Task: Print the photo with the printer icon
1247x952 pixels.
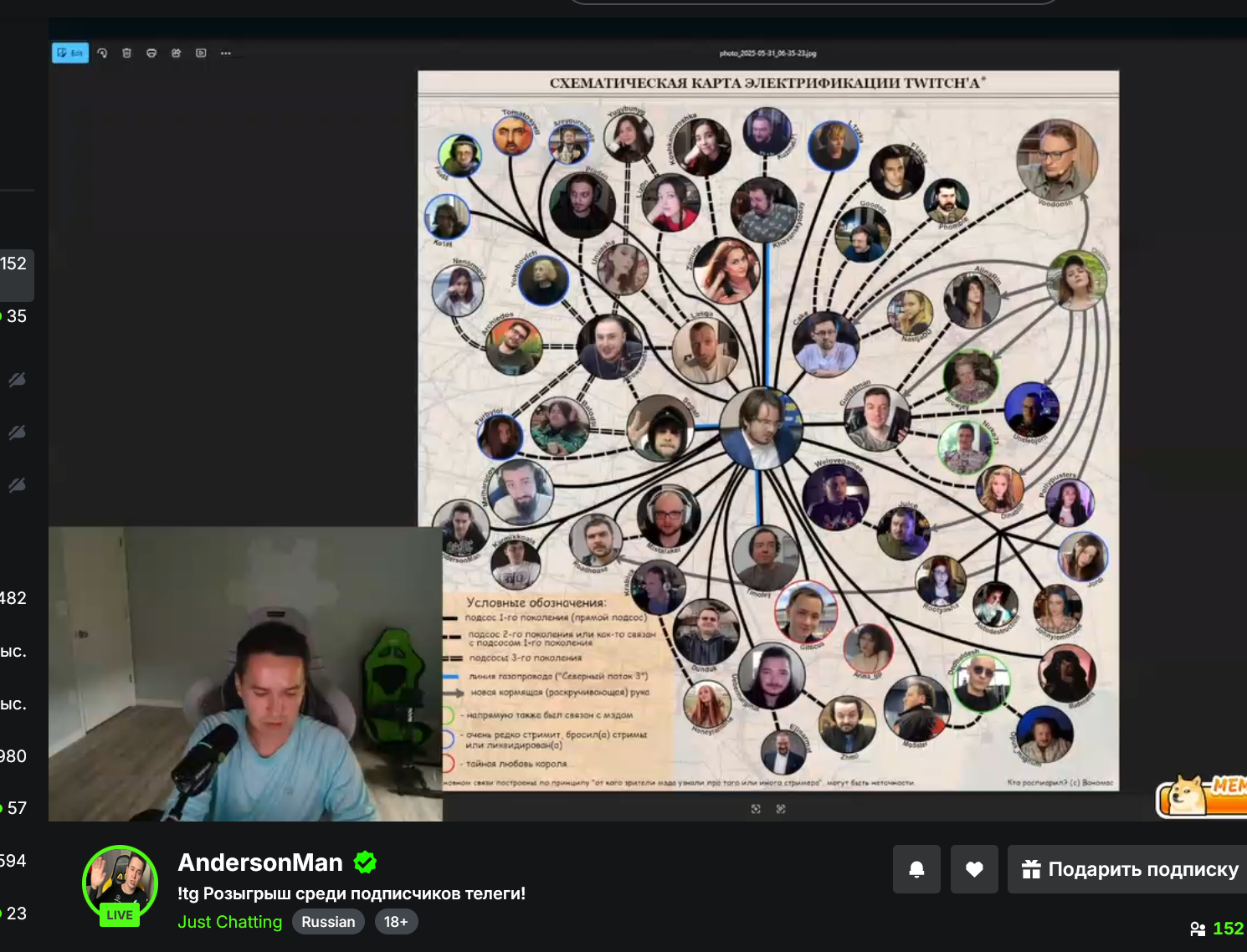Action: coord(151,53)
